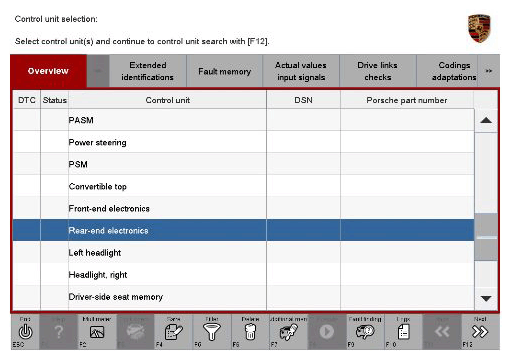Image resolution: width=511 pixels, height=360 pixels.
Task: Open the Multimeter tool (F2)
Action: (x=97, y=332)
